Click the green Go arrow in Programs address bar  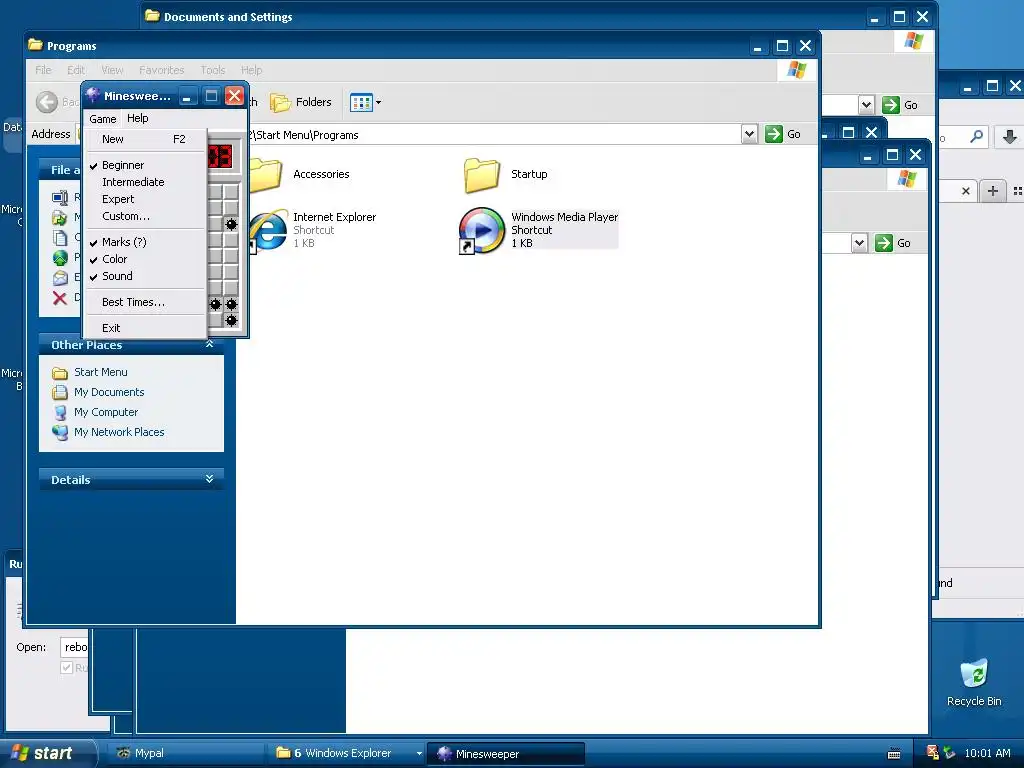coord(774,134)
